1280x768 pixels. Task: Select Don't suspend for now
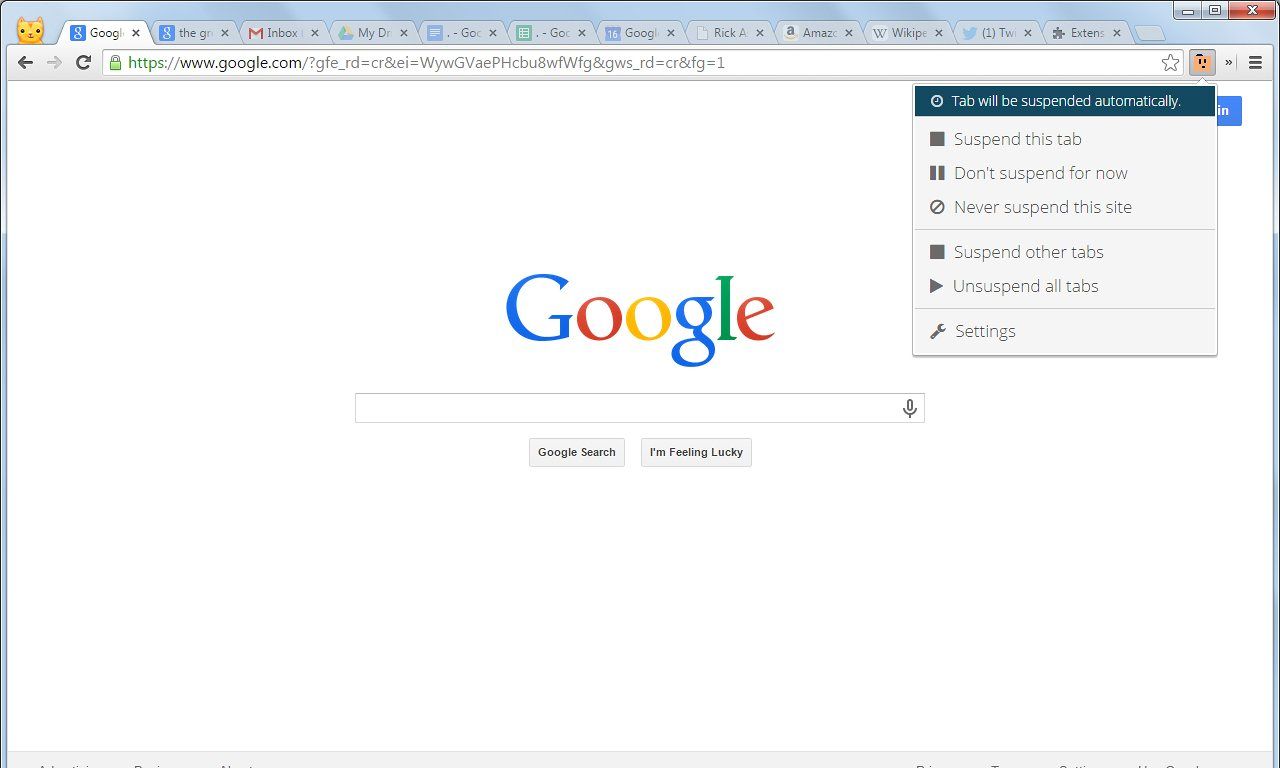click(x=1041, y=173)
